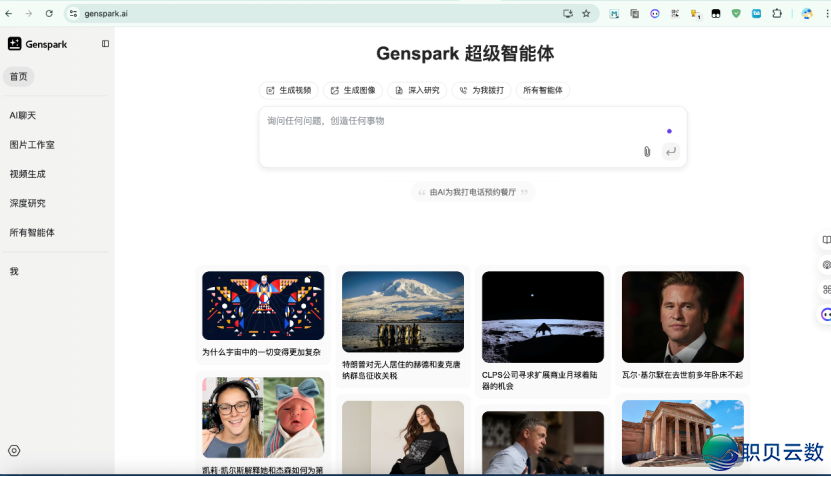Click the 为我拨打 chip button

(481, 90)
